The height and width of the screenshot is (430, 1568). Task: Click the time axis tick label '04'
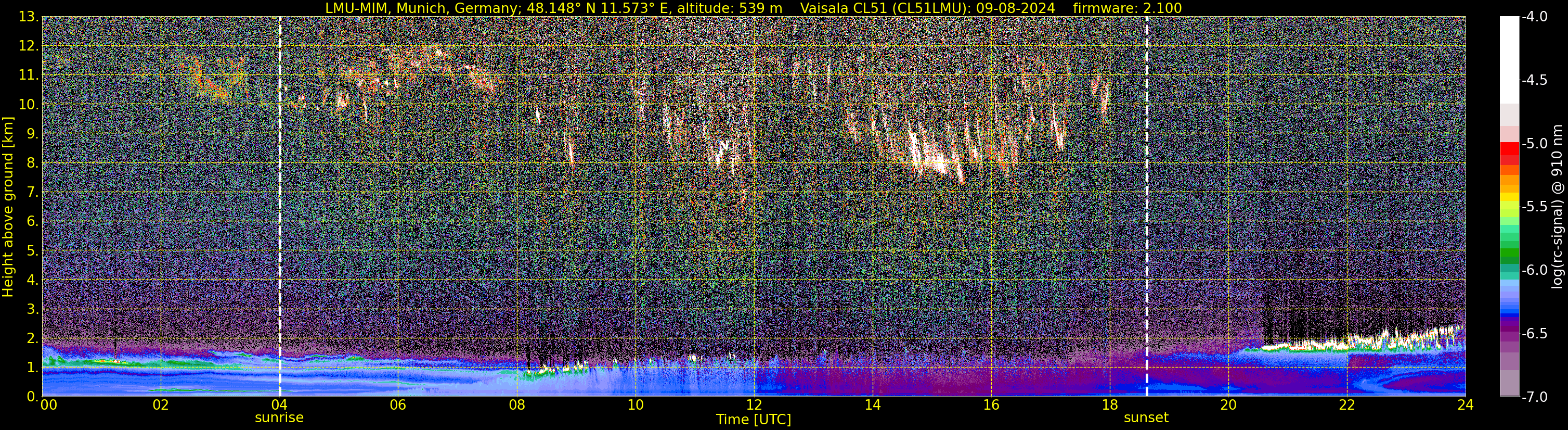(x=279, y=405)
